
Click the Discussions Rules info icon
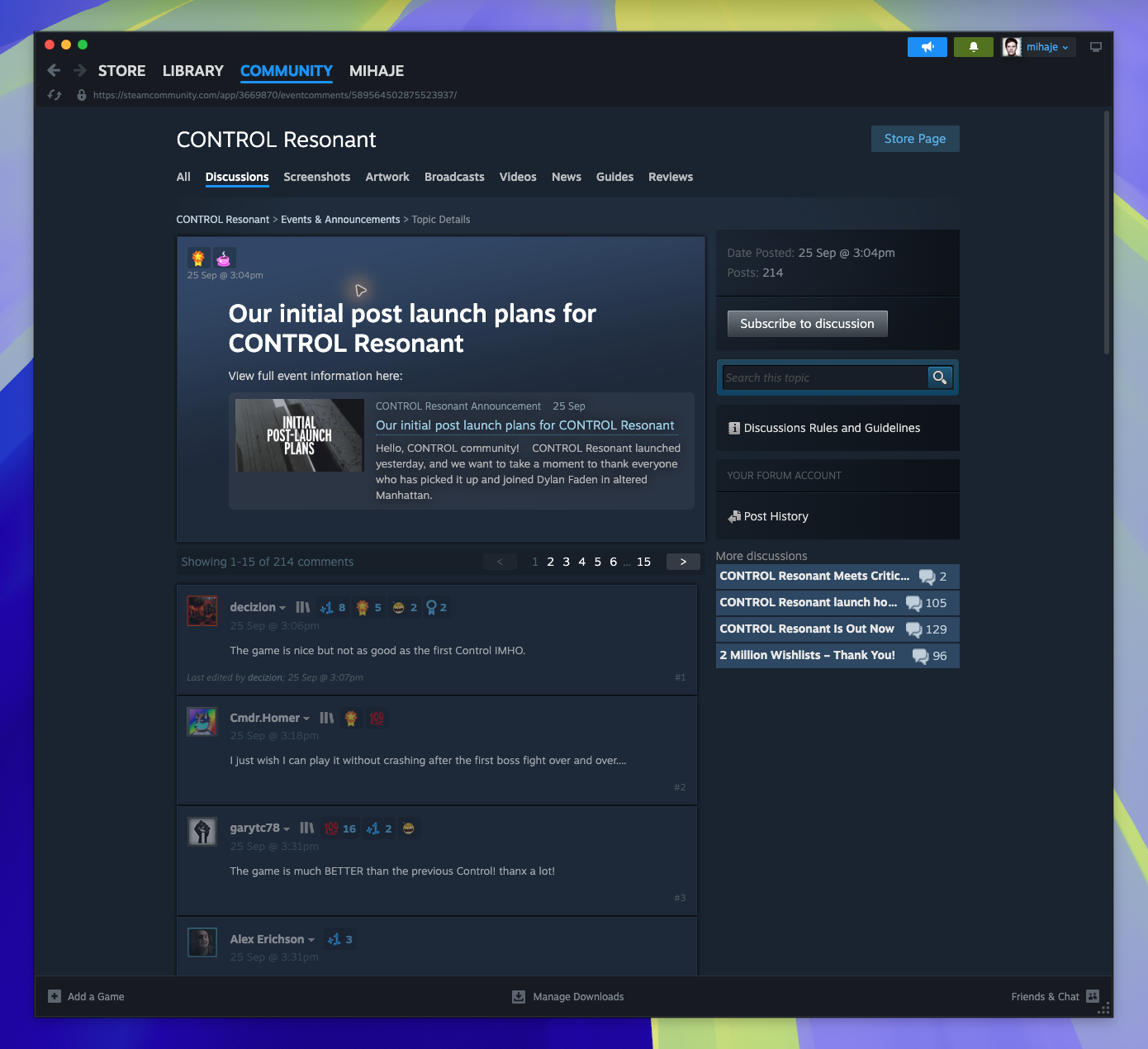[734, 428]
